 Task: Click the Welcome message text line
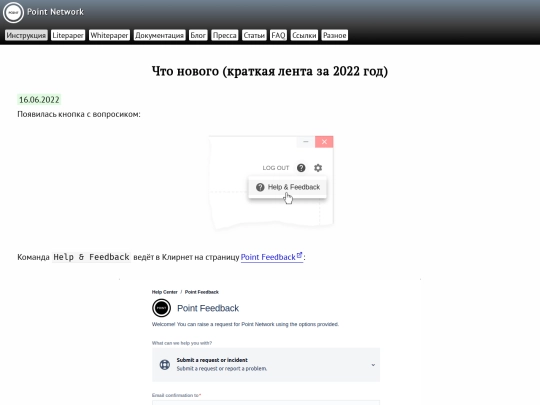(245, 324)
